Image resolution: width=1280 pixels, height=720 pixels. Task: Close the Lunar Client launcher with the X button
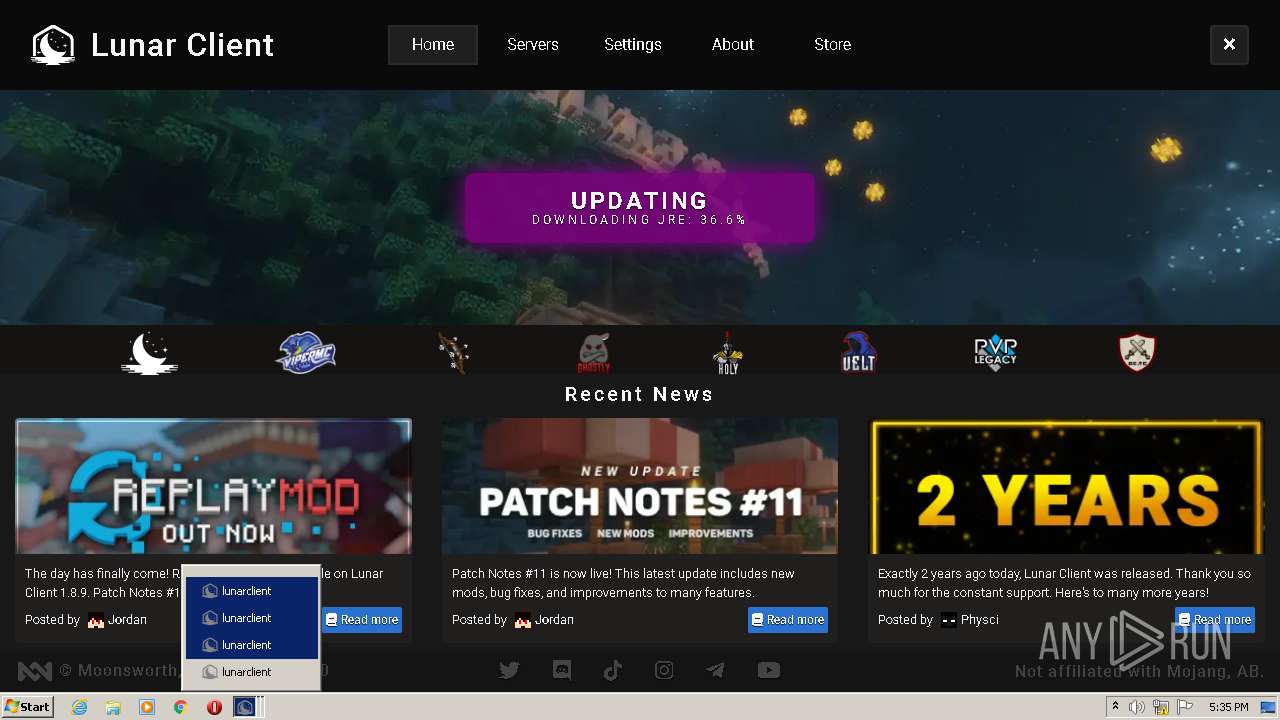[1229, 45]
